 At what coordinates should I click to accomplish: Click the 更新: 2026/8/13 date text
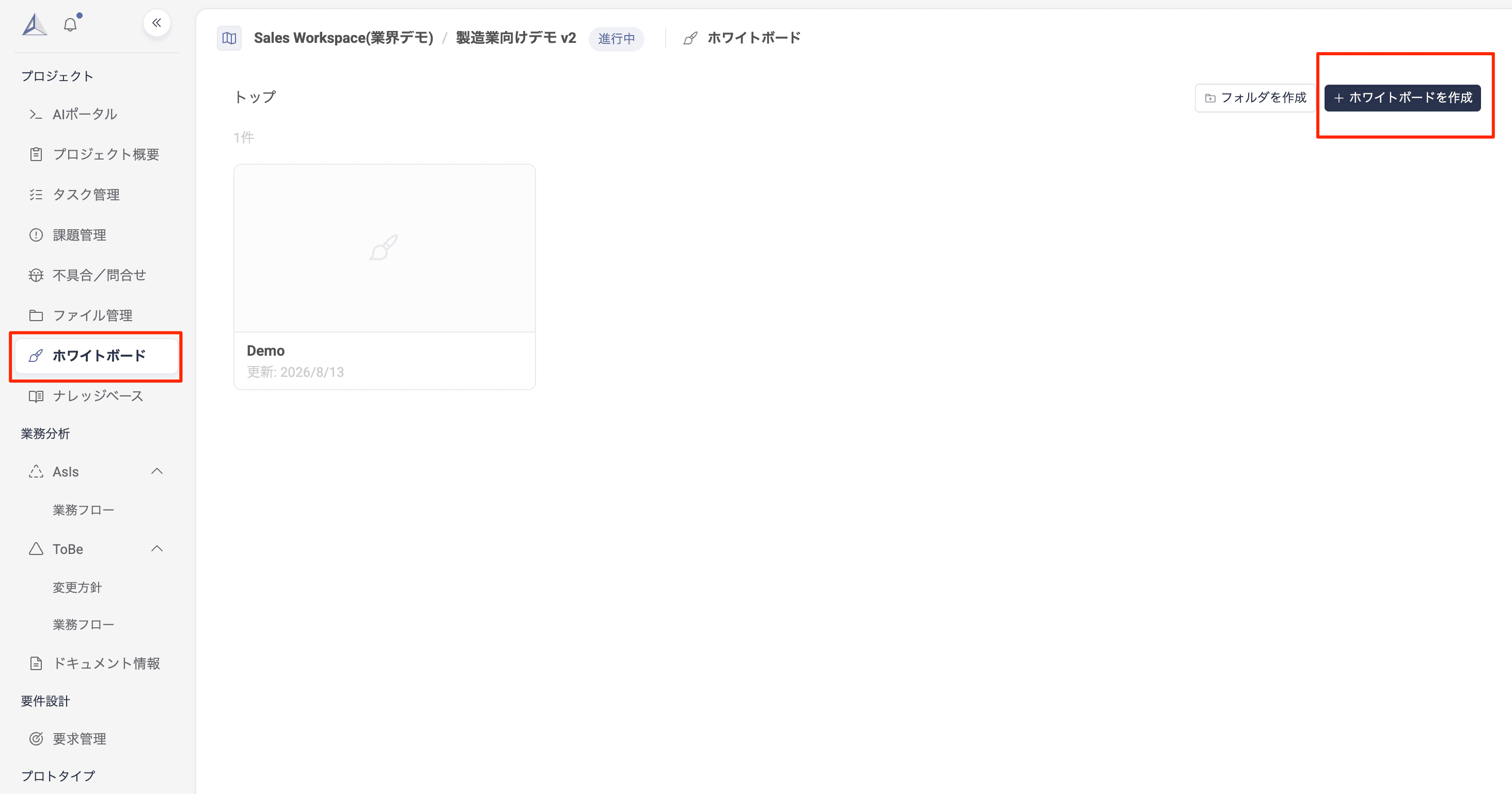pyautogui.click(x=295, y=373)
